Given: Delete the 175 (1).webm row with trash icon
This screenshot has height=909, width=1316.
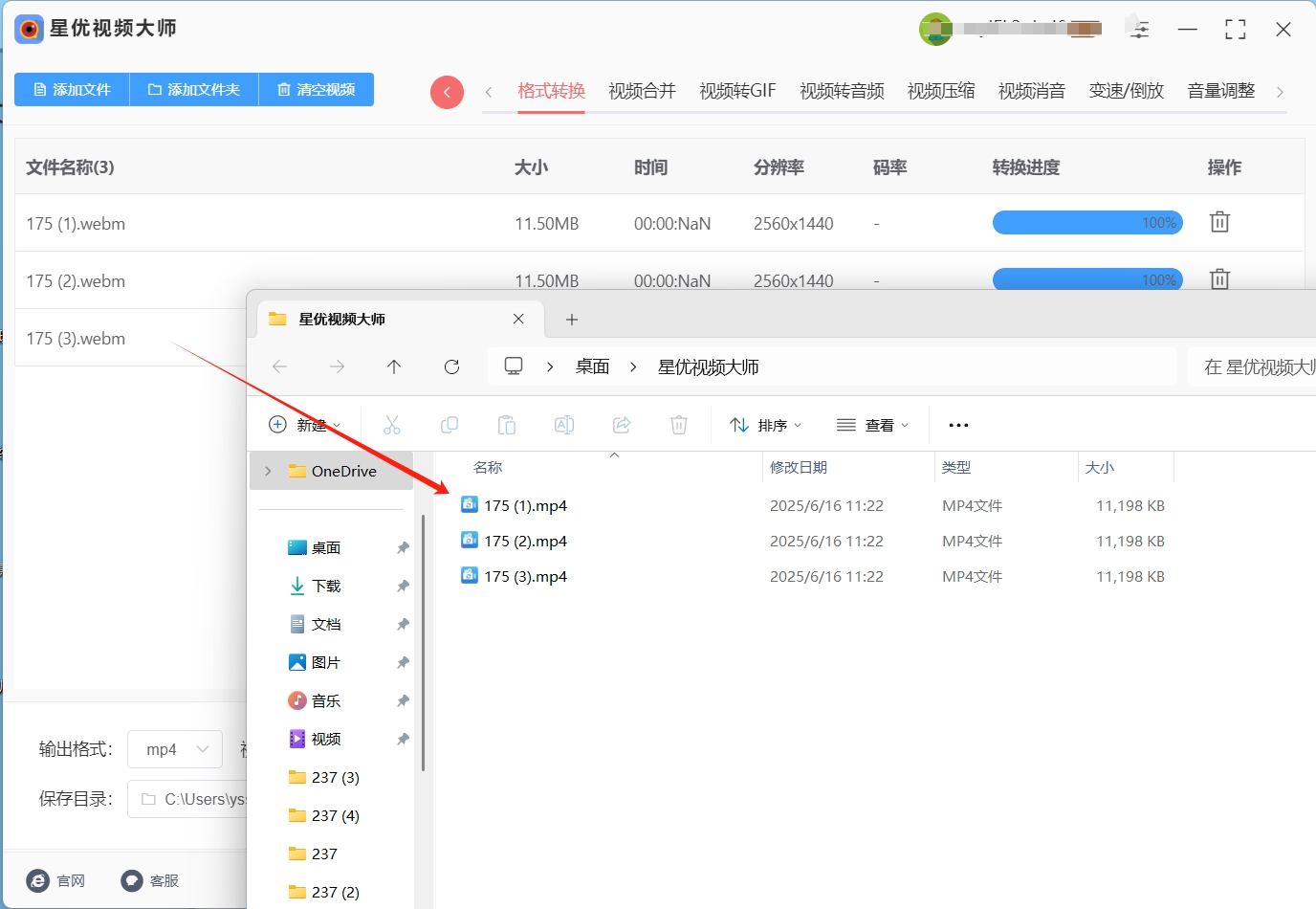Looking at the screenshot, I should point(1219,222).
